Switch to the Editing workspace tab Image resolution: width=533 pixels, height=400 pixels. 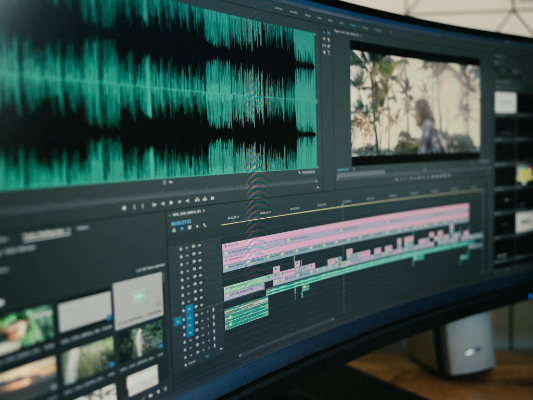[x=308, y=15]
